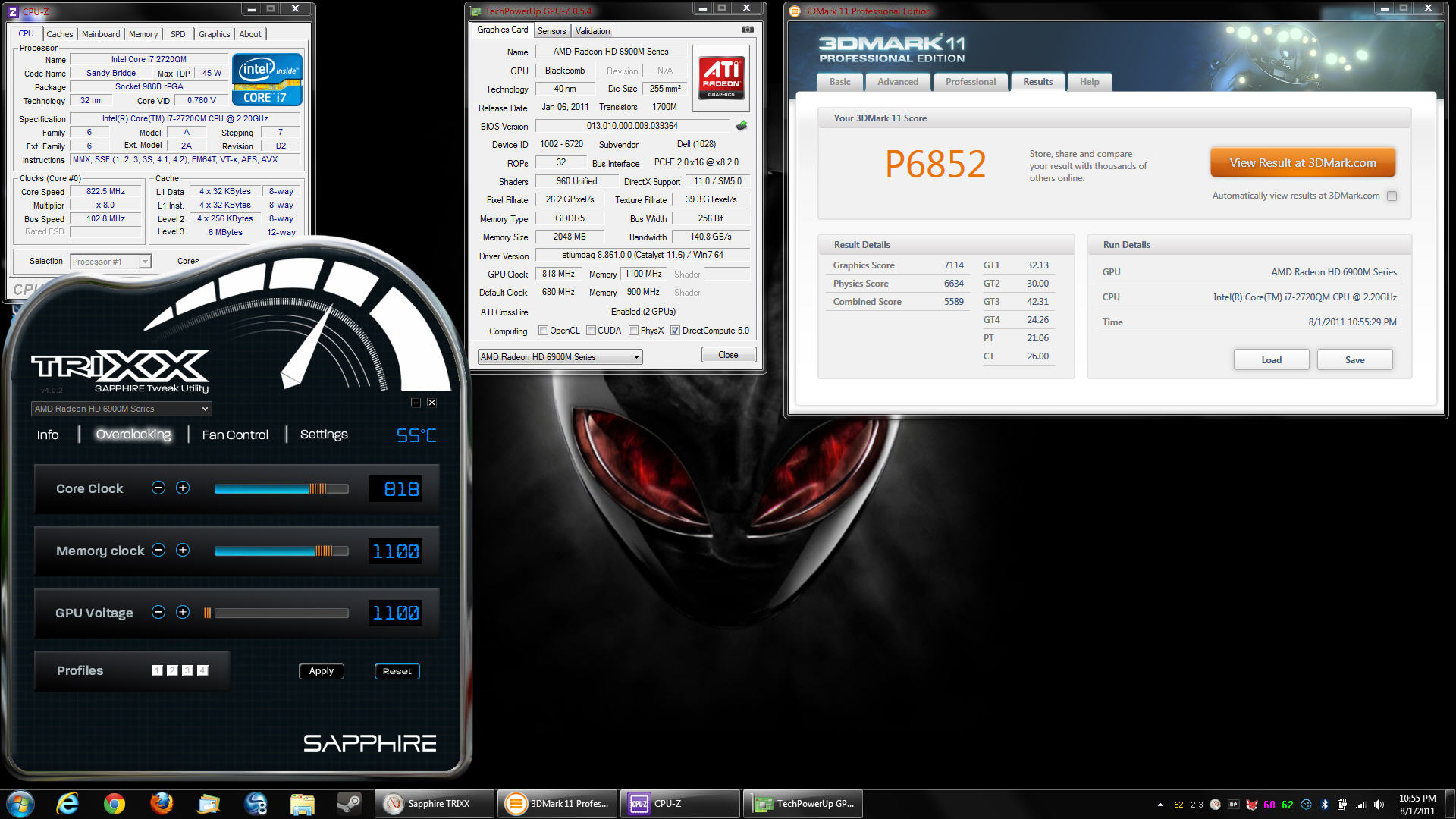Increase GPU Voltage with plus button
The height and width of the screenshot is (819, 1456).
pos(183,612)
